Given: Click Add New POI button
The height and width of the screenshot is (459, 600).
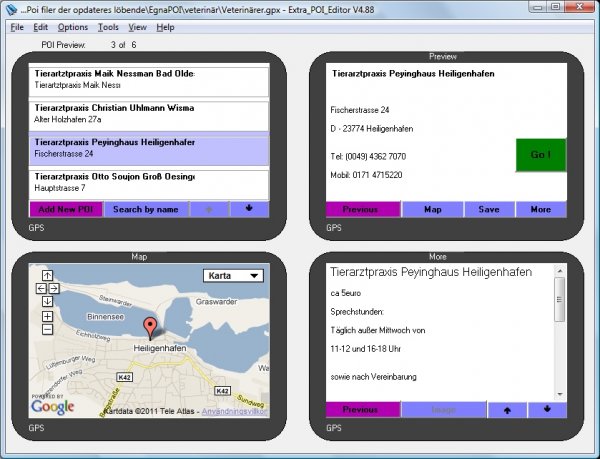Looking at the screenshot, I should click(65, 209).
